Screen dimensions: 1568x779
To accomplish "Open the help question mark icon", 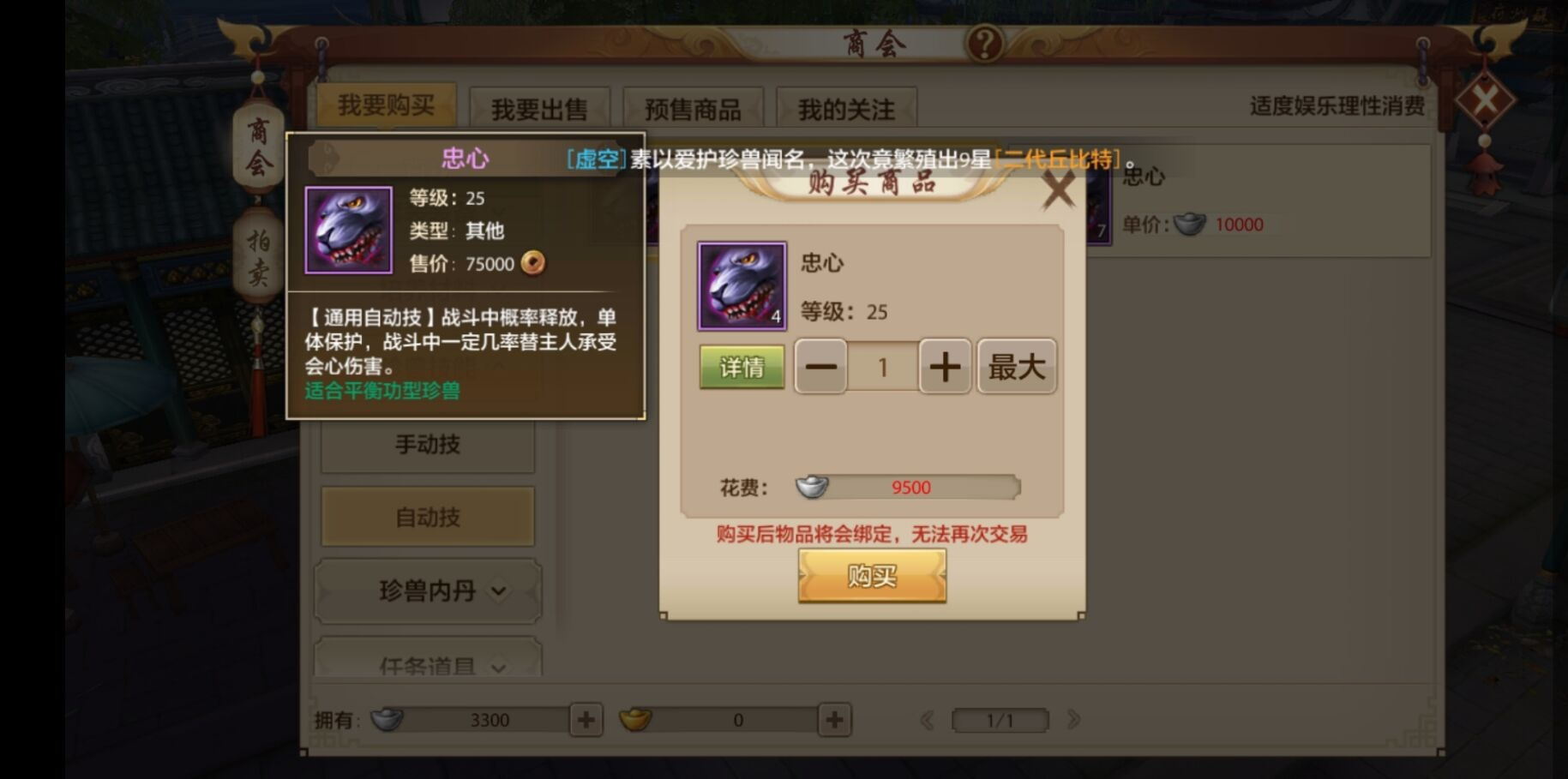I will 985,42.
